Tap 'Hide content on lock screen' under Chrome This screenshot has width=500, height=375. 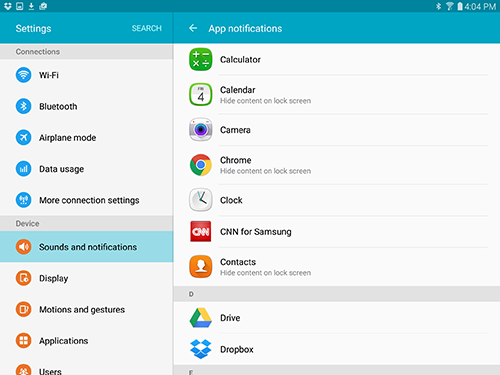click(266, 171)
